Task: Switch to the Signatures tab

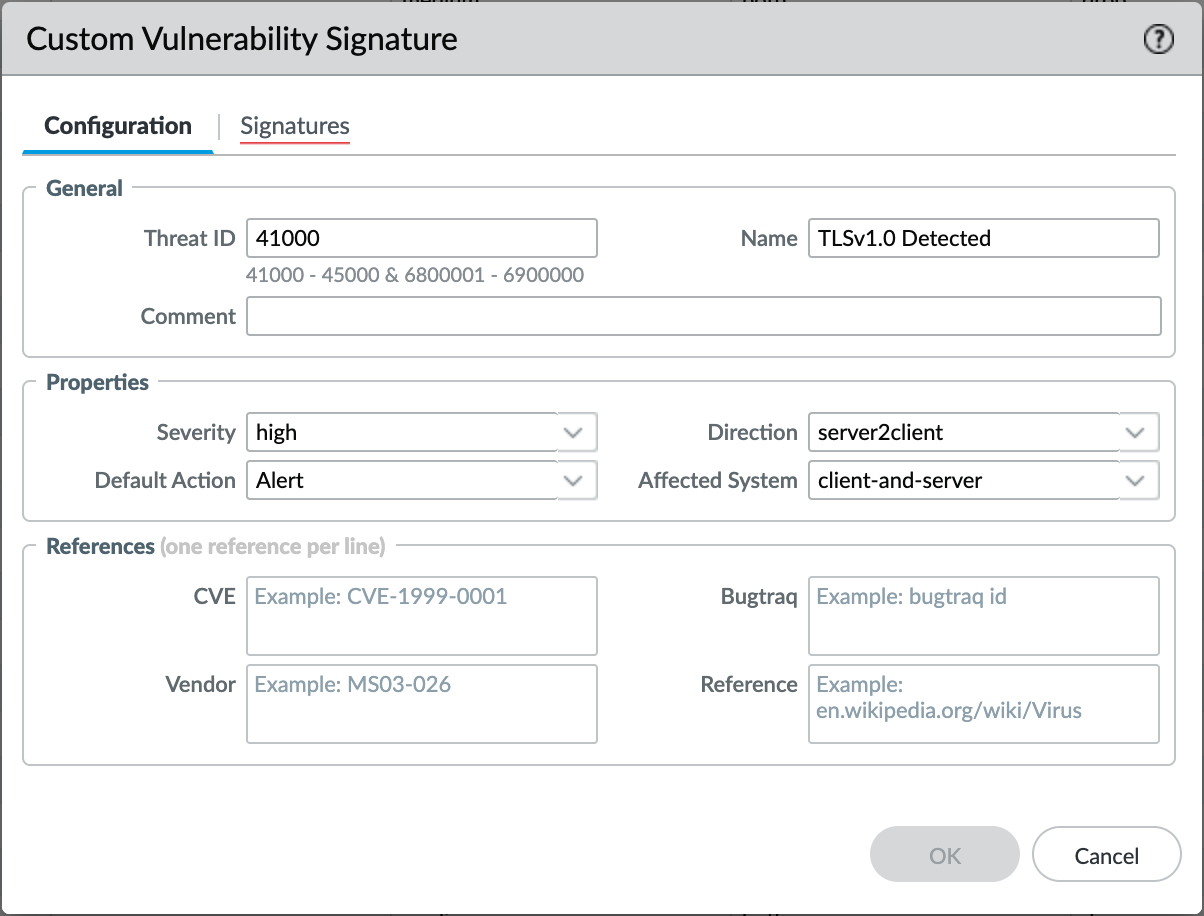Action: tap(294, 126)
